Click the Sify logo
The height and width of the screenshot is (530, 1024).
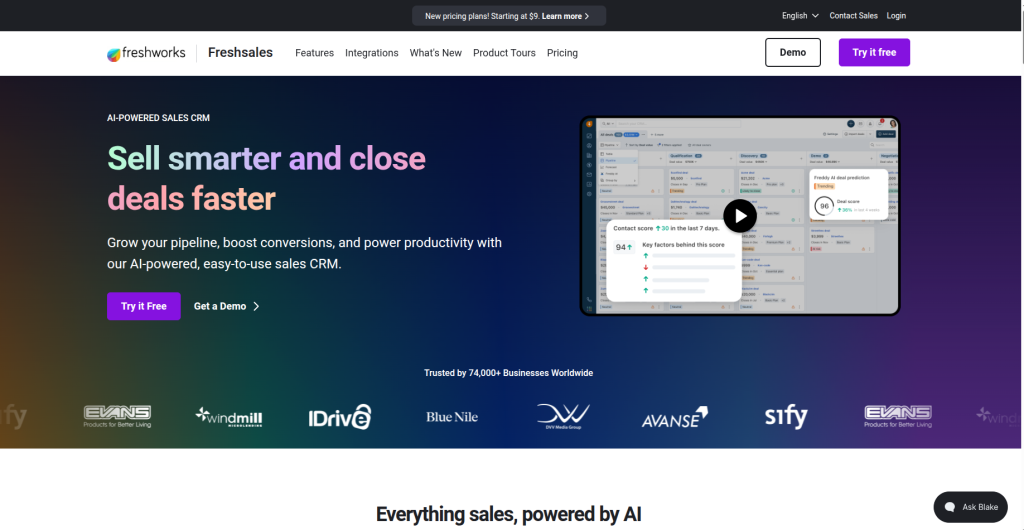tap(786, 416)
